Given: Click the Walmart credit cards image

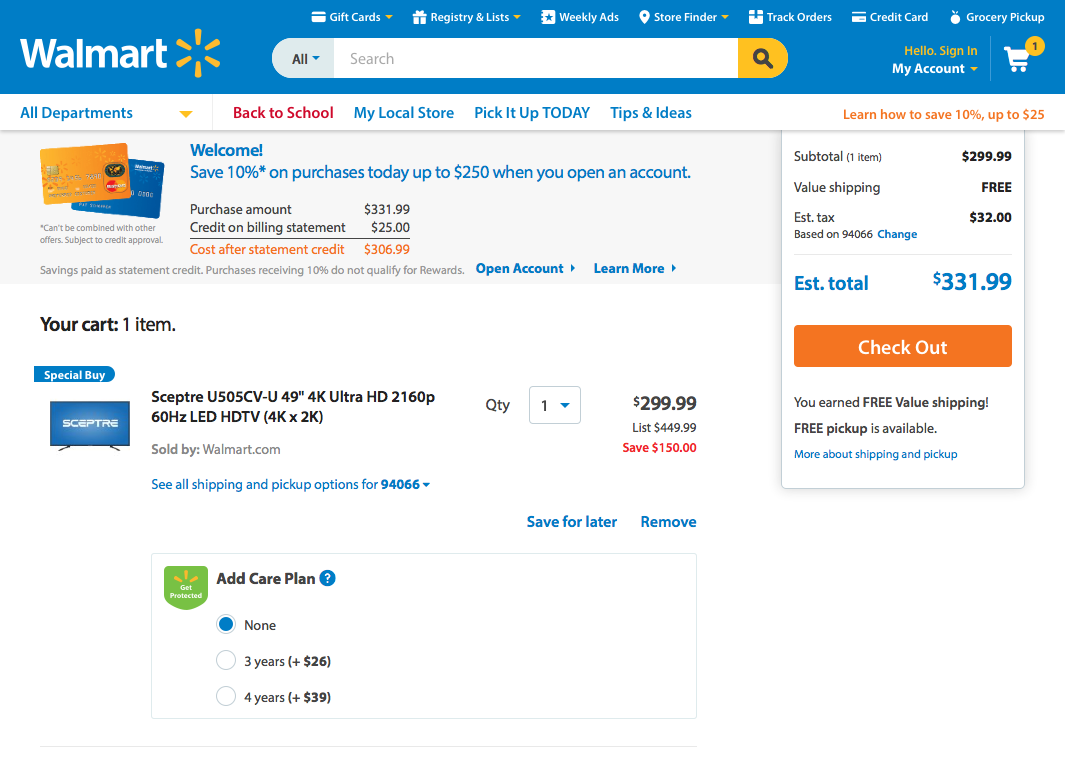Looking at the screenshot, I should 102,180.
